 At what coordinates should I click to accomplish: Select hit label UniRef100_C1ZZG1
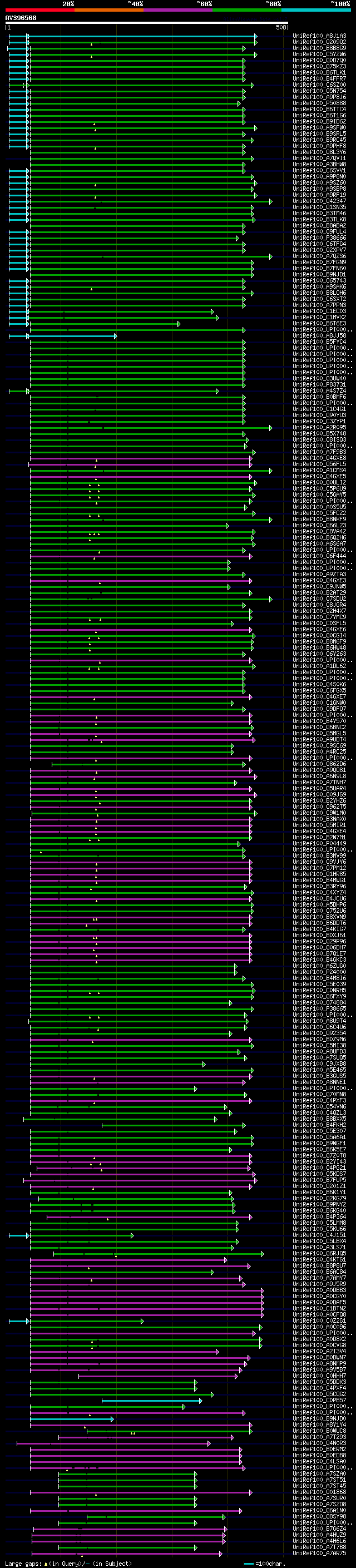tap(319, 1320)
